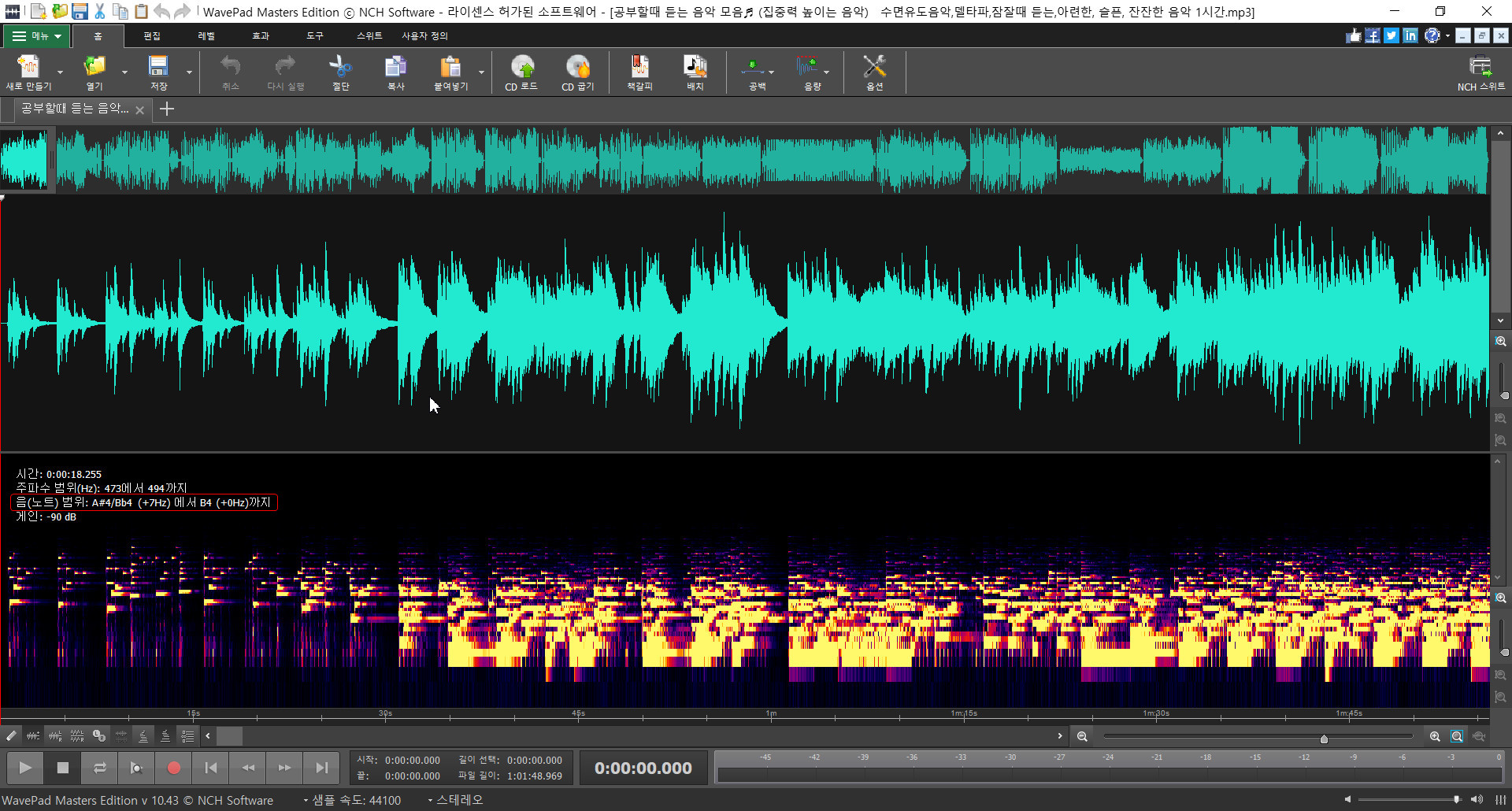Click the thumbs-up like icon

click(1354, 35)
